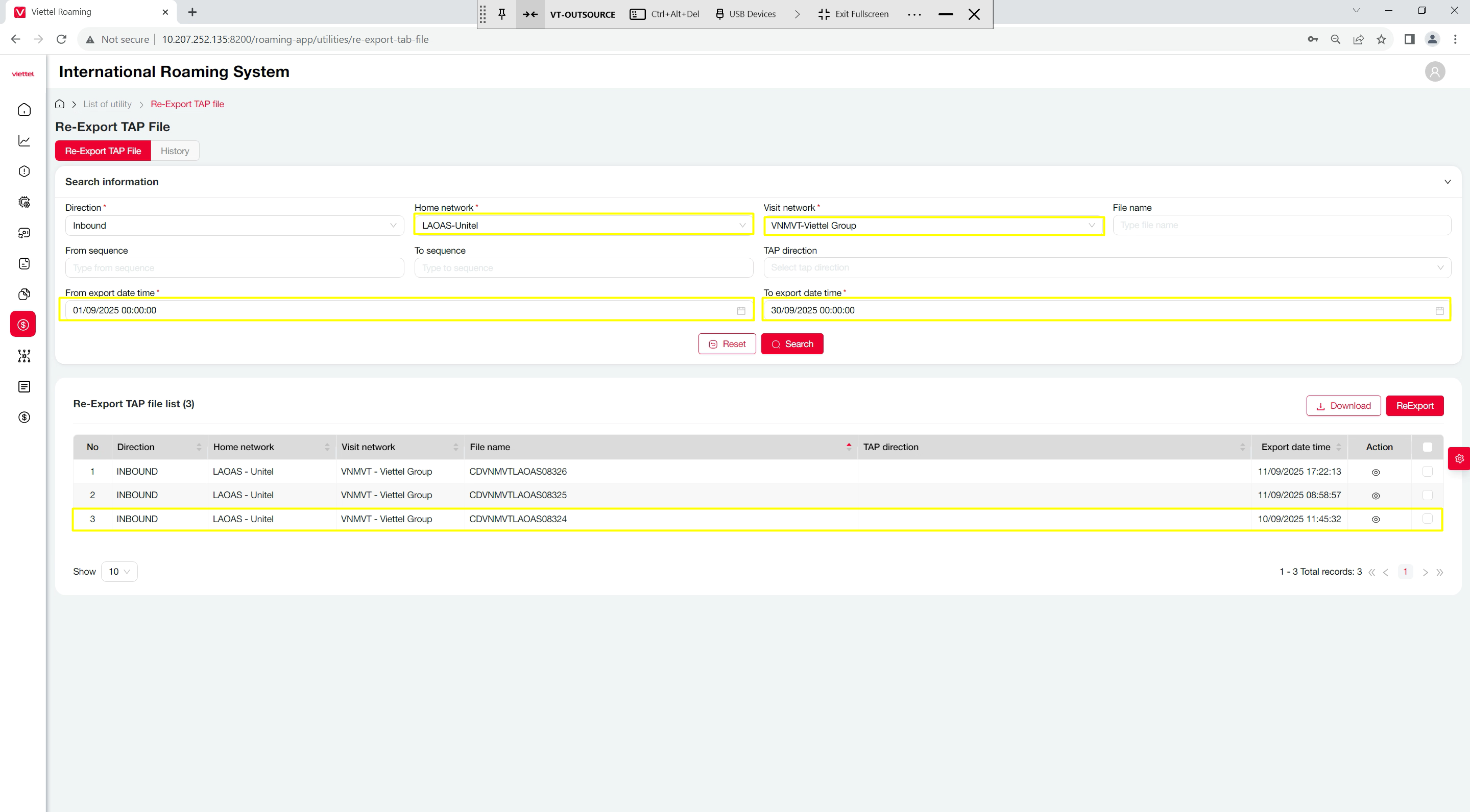Select all rows using the header checkbox
The image size is (1470, 812).
[x=1427, y=447]
